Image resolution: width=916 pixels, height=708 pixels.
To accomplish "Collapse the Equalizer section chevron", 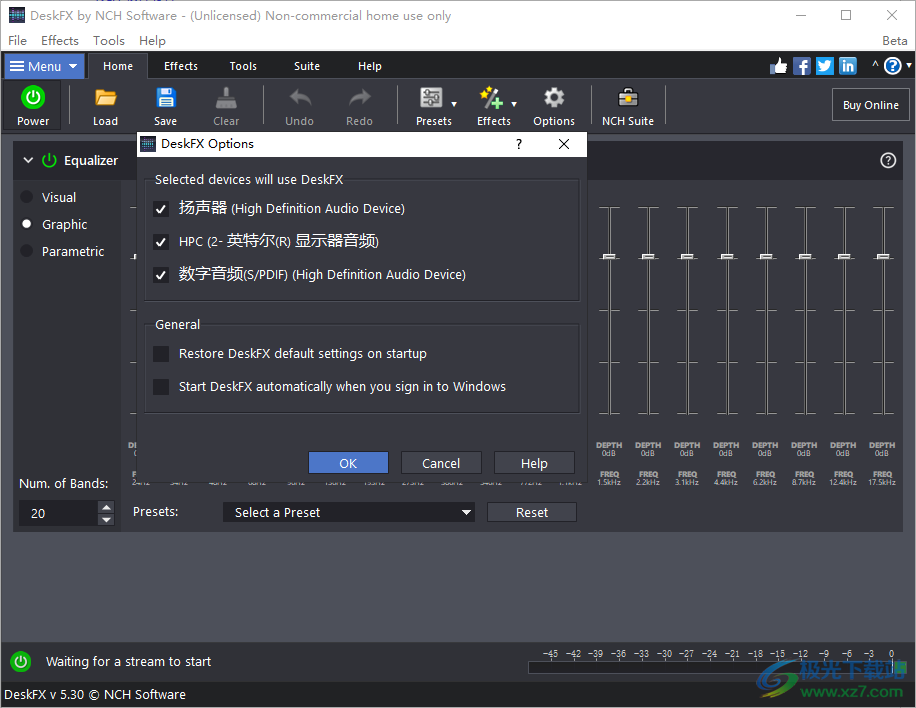I will point(28,160).
